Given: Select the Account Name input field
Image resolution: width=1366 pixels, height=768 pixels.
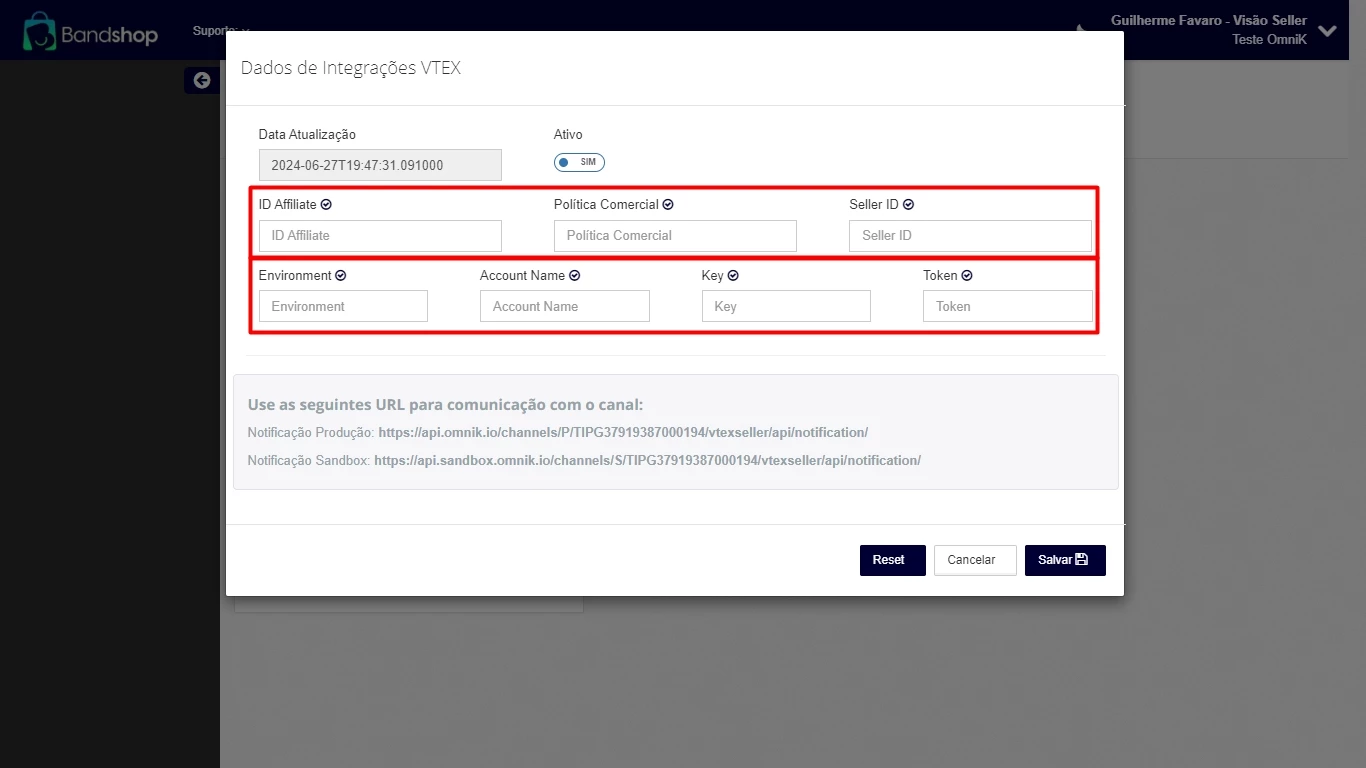Looking at the screenshot, I should tap(564, 307).
